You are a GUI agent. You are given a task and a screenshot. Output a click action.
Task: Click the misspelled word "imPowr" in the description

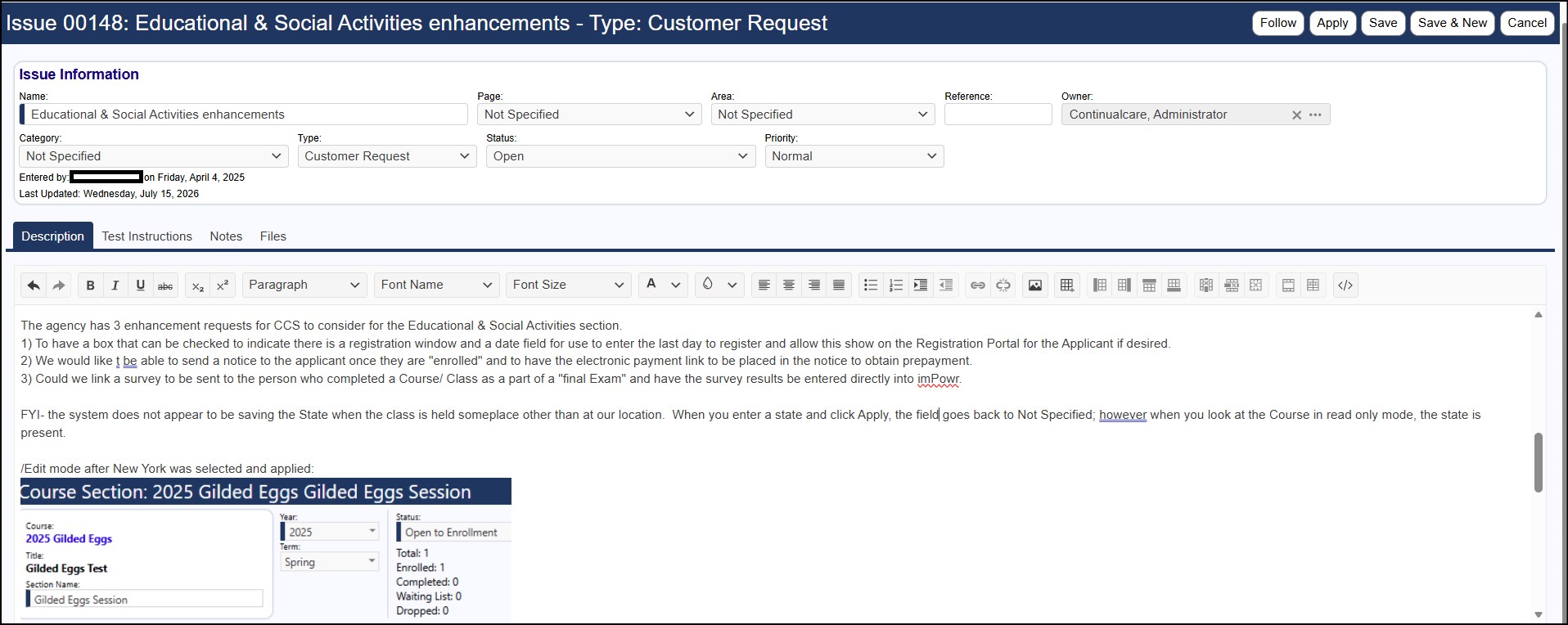(938, 379)
